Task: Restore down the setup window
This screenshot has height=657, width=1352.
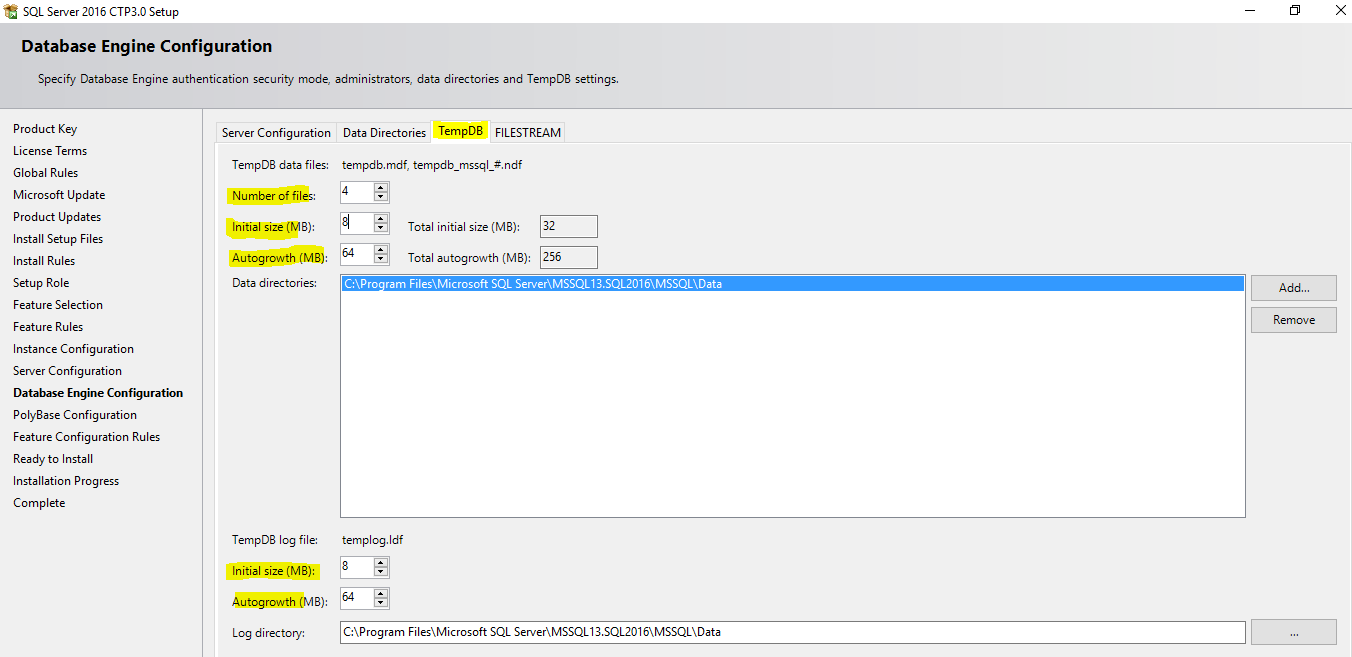Action: (x=1295, y=11)
